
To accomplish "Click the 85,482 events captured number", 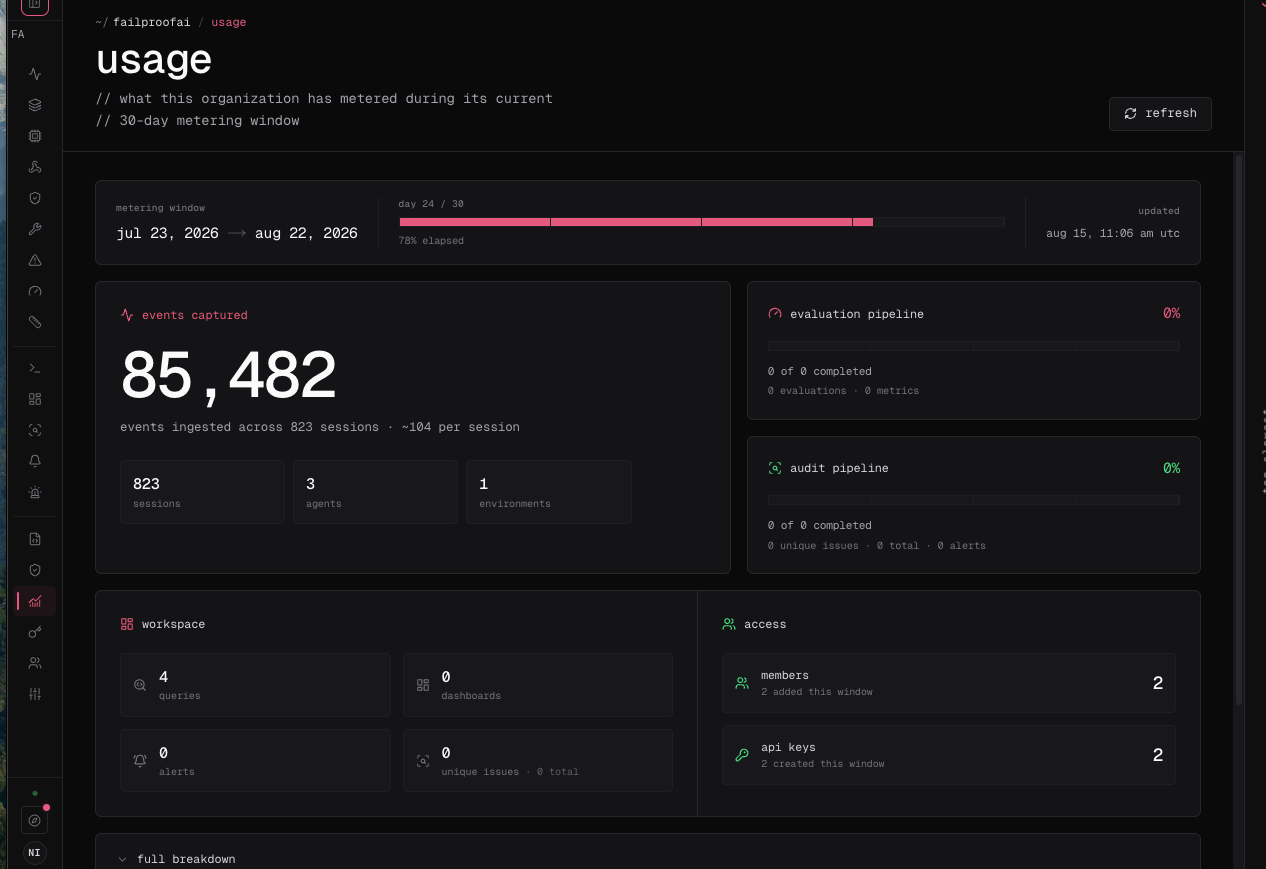I will pos(228,376).
